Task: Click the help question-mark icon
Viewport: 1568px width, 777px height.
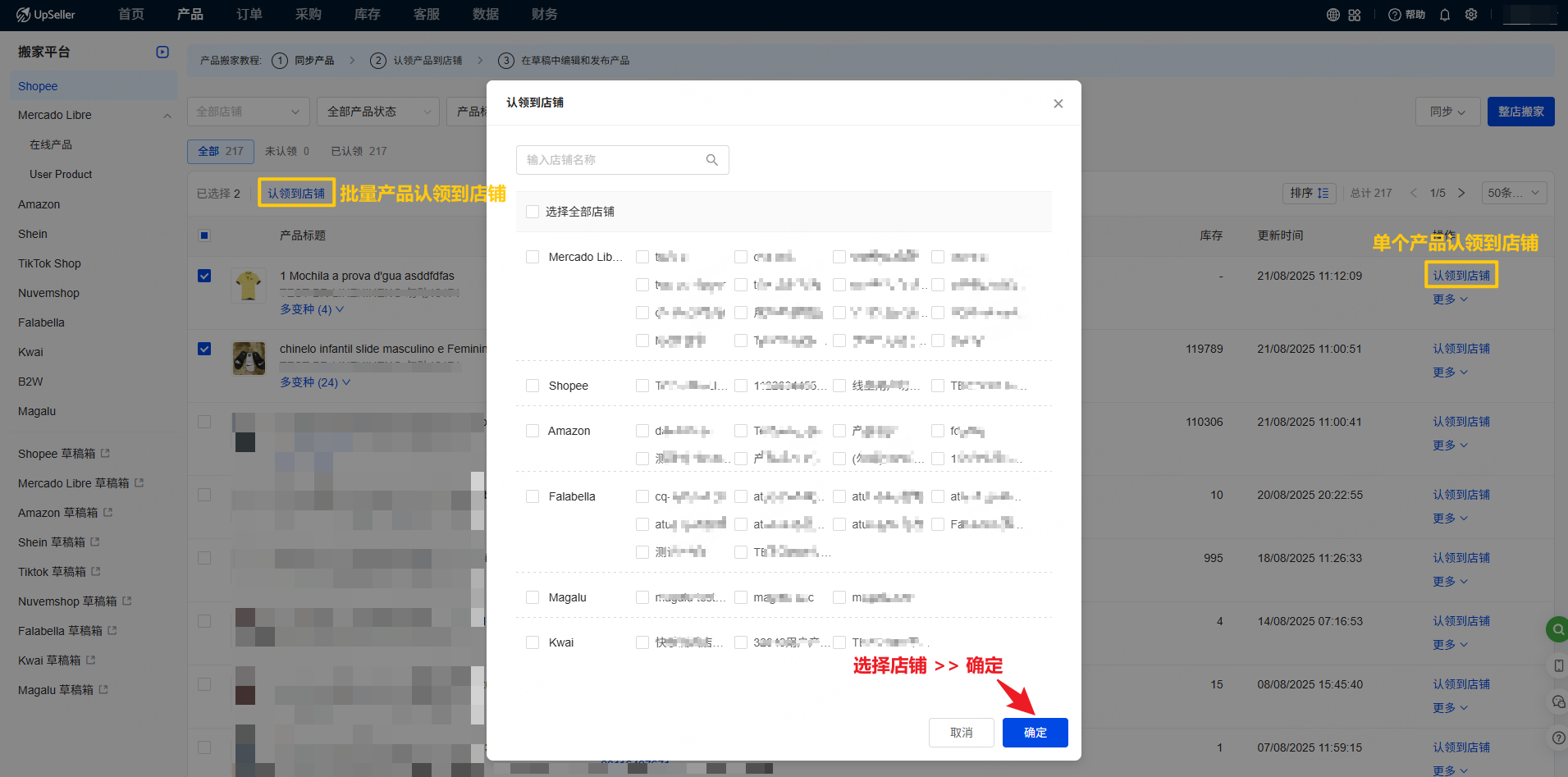Action: pyautogui.click(x=1395, y=15)
